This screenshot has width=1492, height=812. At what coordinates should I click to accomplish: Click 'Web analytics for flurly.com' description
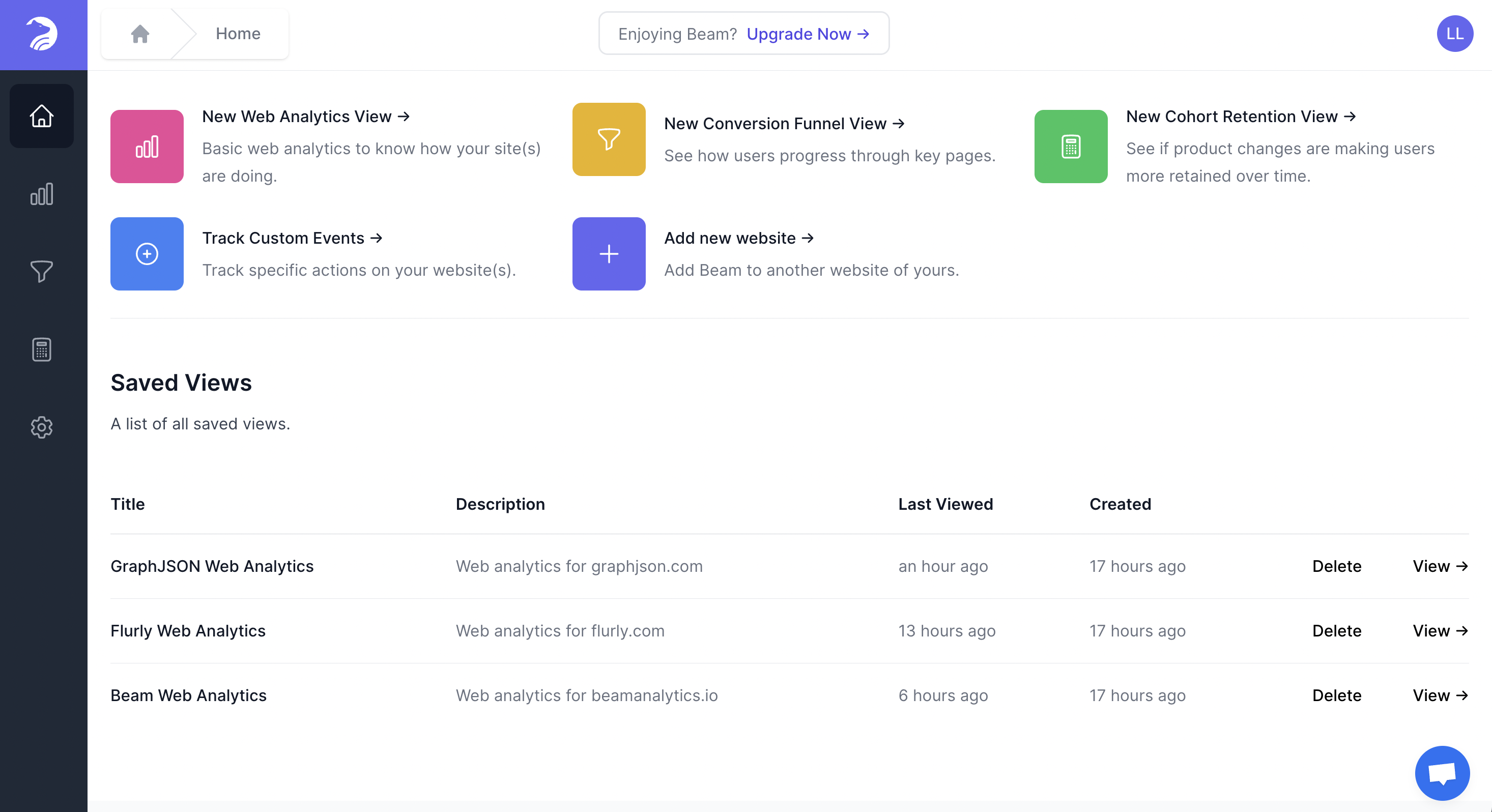click(x=560, y=631)
